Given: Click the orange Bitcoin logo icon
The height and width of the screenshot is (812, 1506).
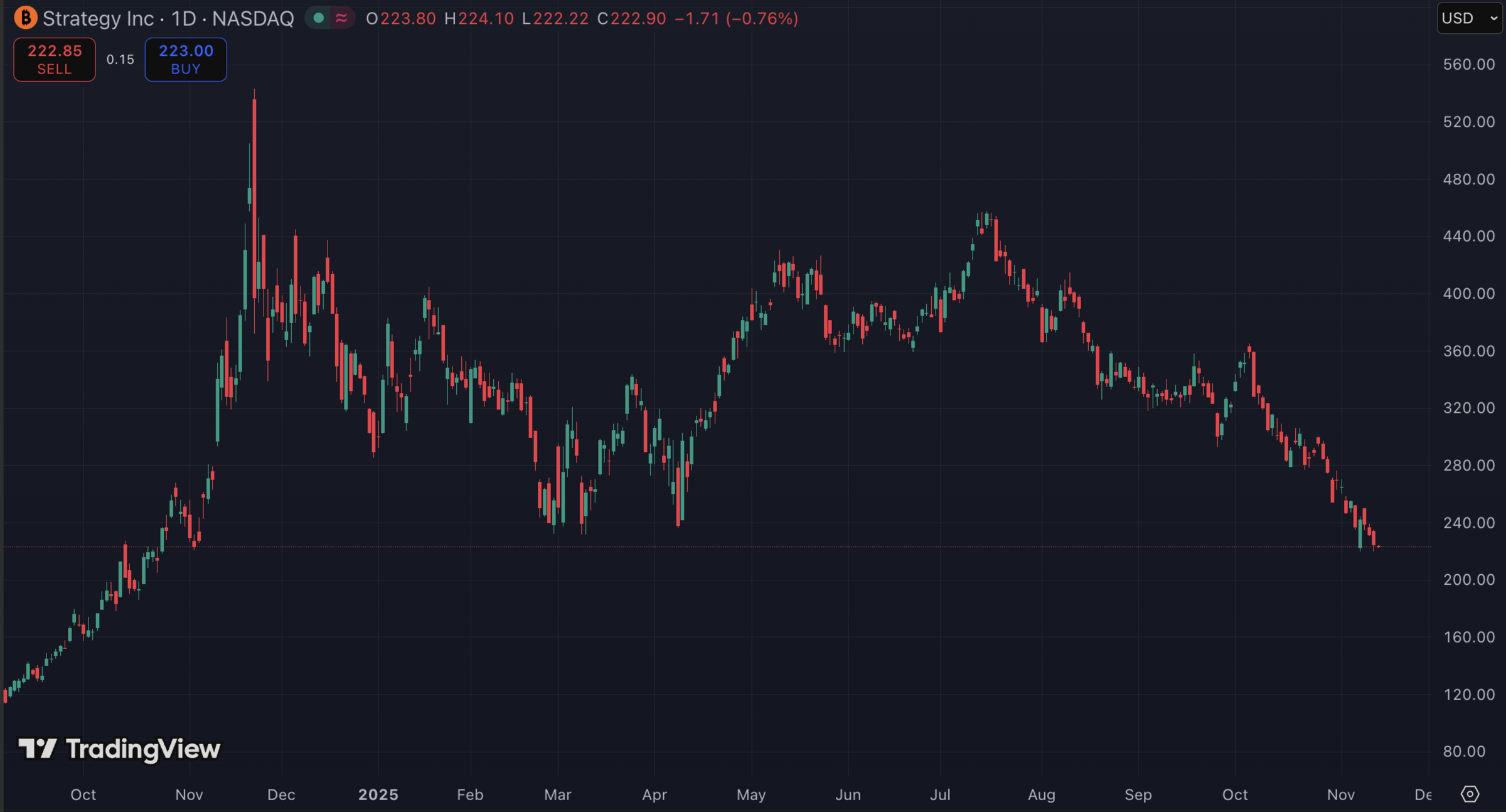Looking at the screenshot, I should pos(25,18).
